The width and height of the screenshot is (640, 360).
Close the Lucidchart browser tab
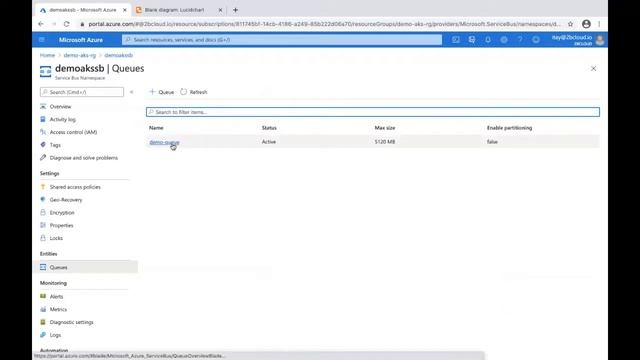[x=220, y=10]
